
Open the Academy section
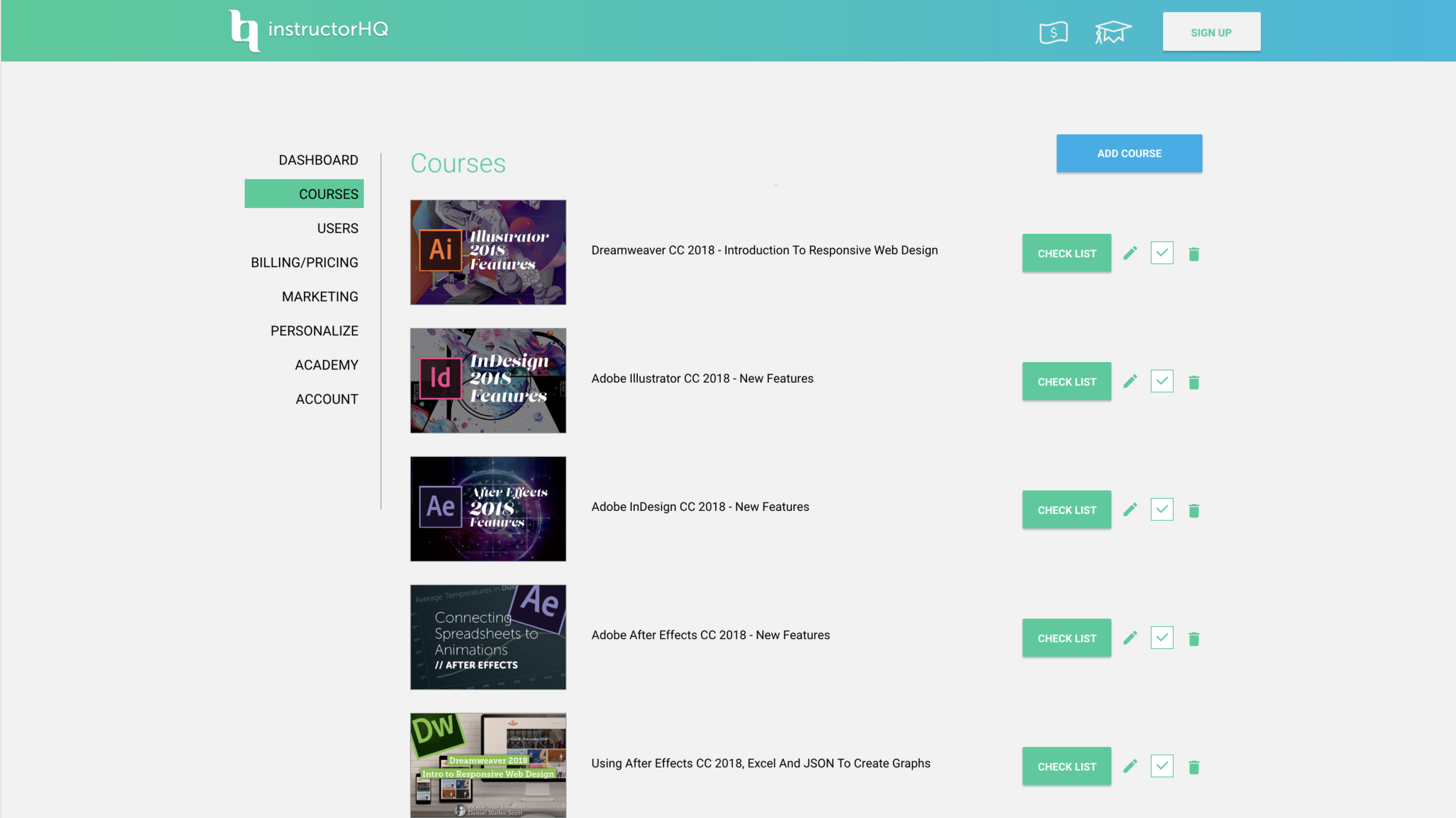[326, 364]
